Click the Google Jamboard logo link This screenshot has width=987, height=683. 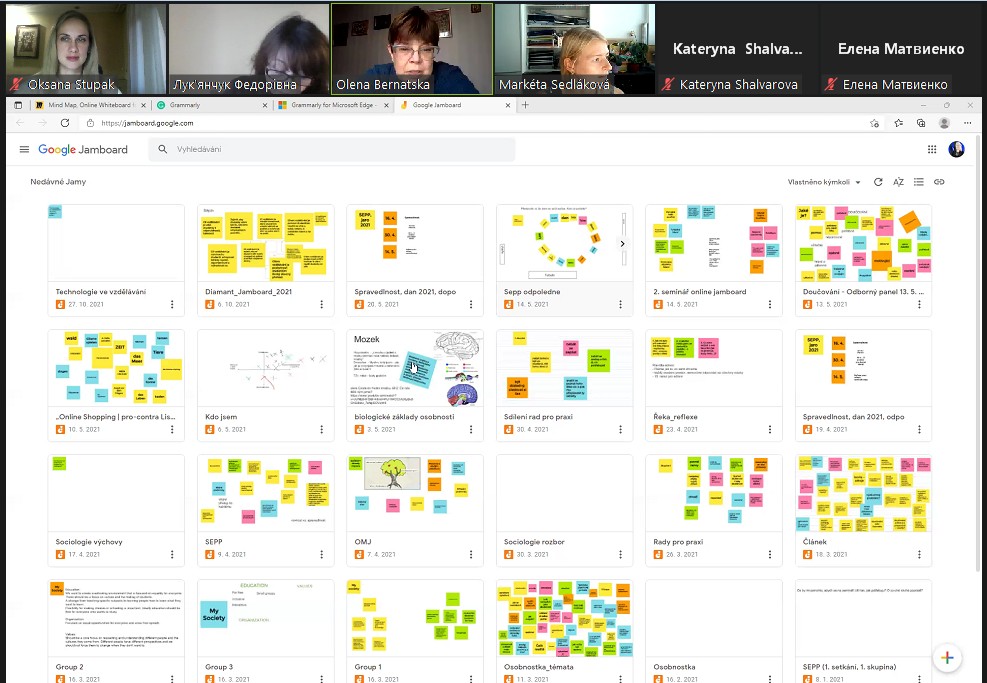(83, 150)
